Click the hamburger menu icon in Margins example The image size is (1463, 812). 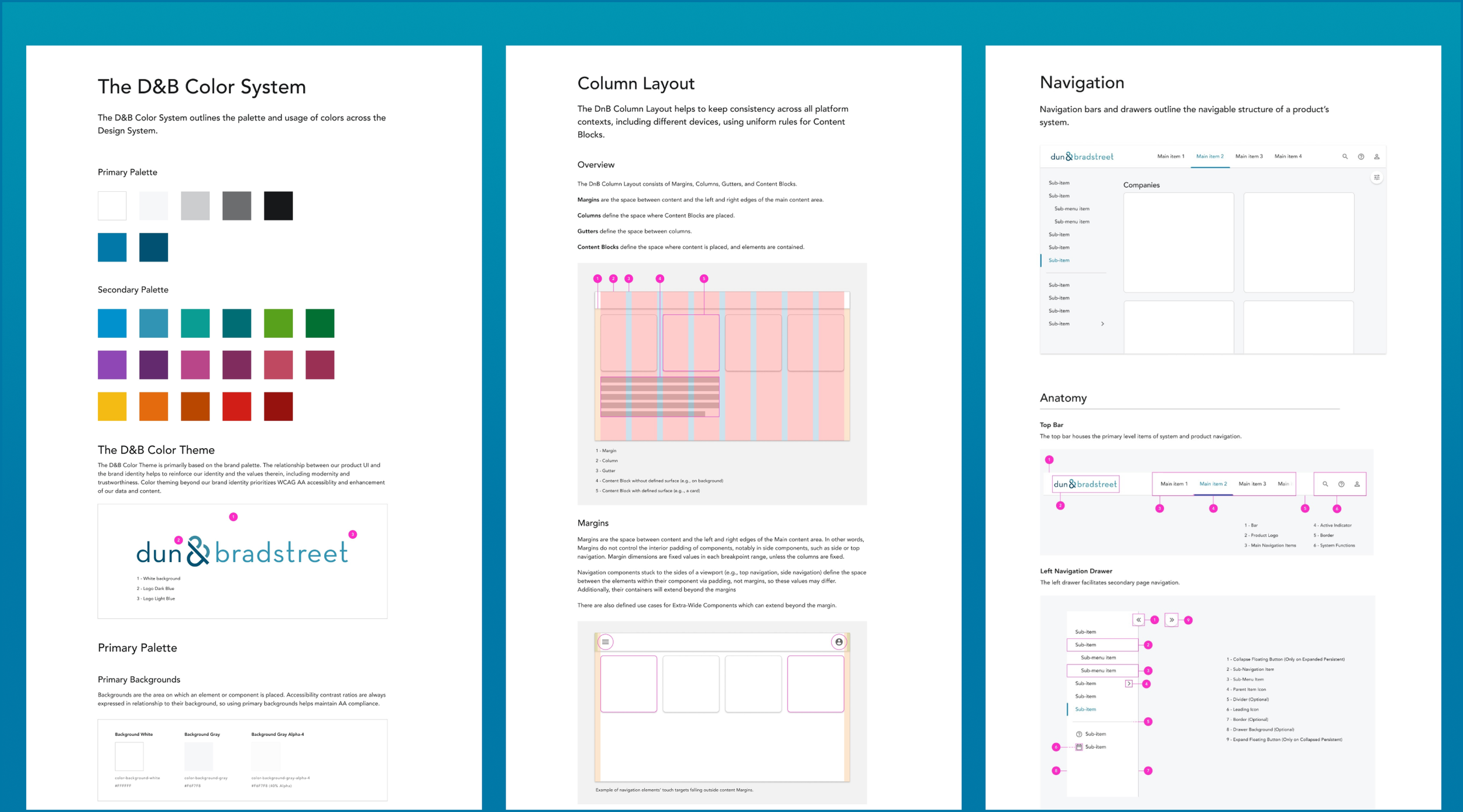click(606, 642)
